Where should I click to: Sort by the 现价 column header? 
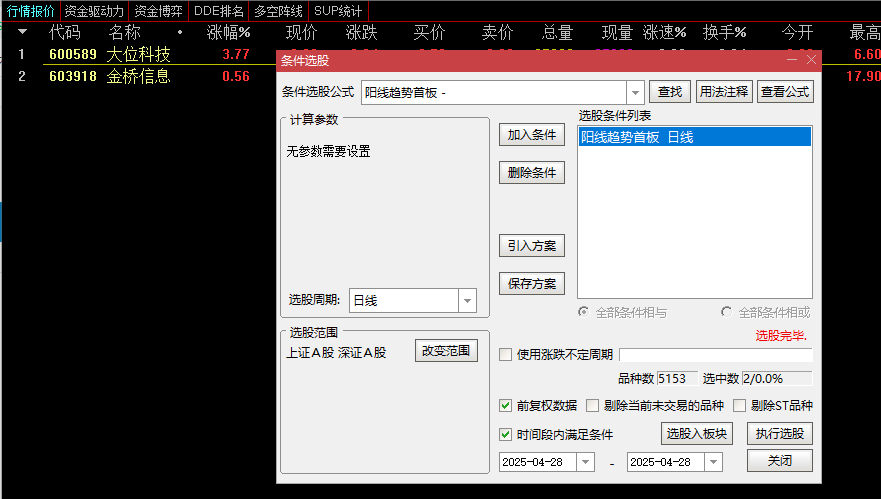301,33
